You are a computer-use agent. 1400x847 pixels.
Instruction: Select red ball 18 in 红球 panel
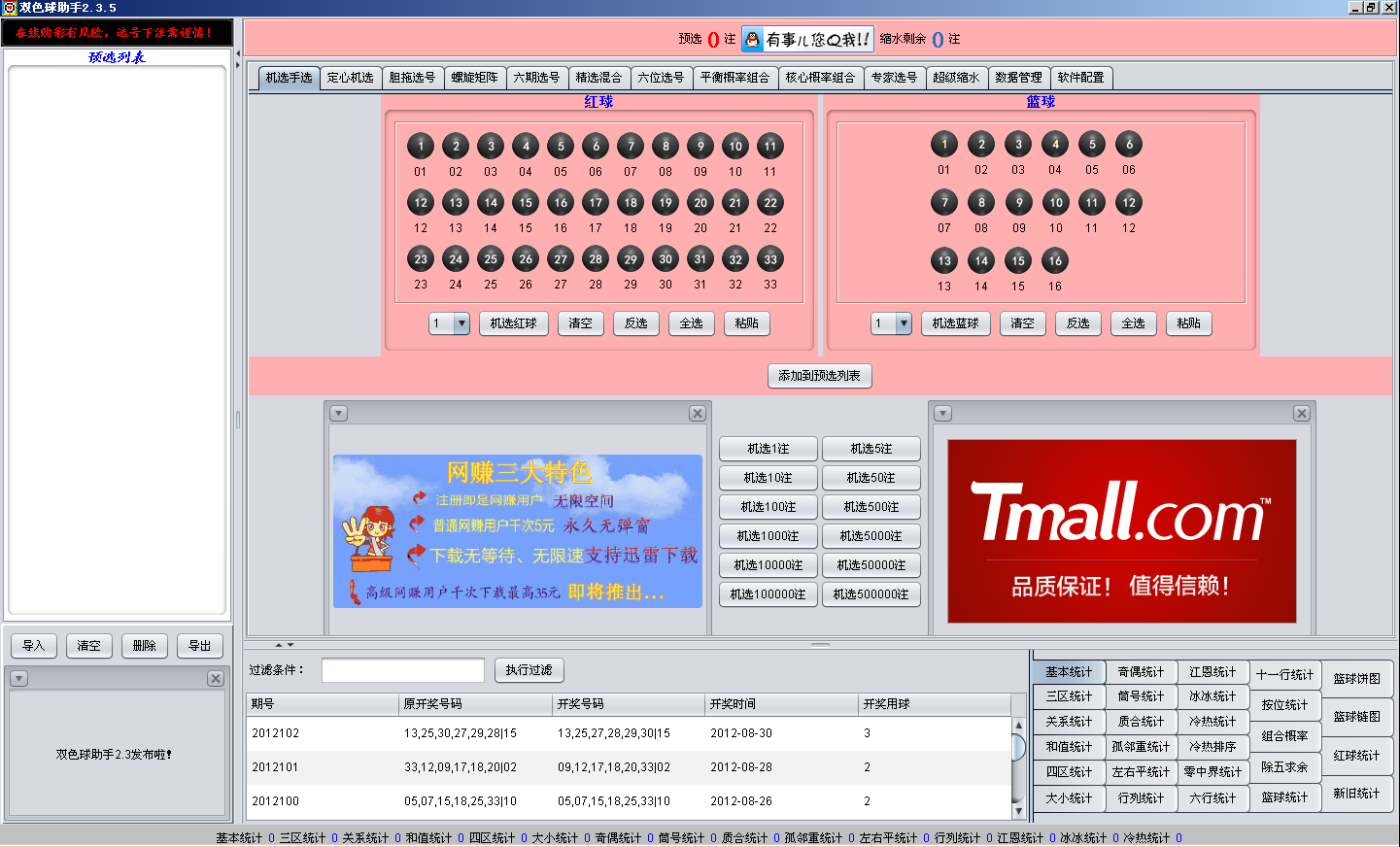tap(631, 202)
